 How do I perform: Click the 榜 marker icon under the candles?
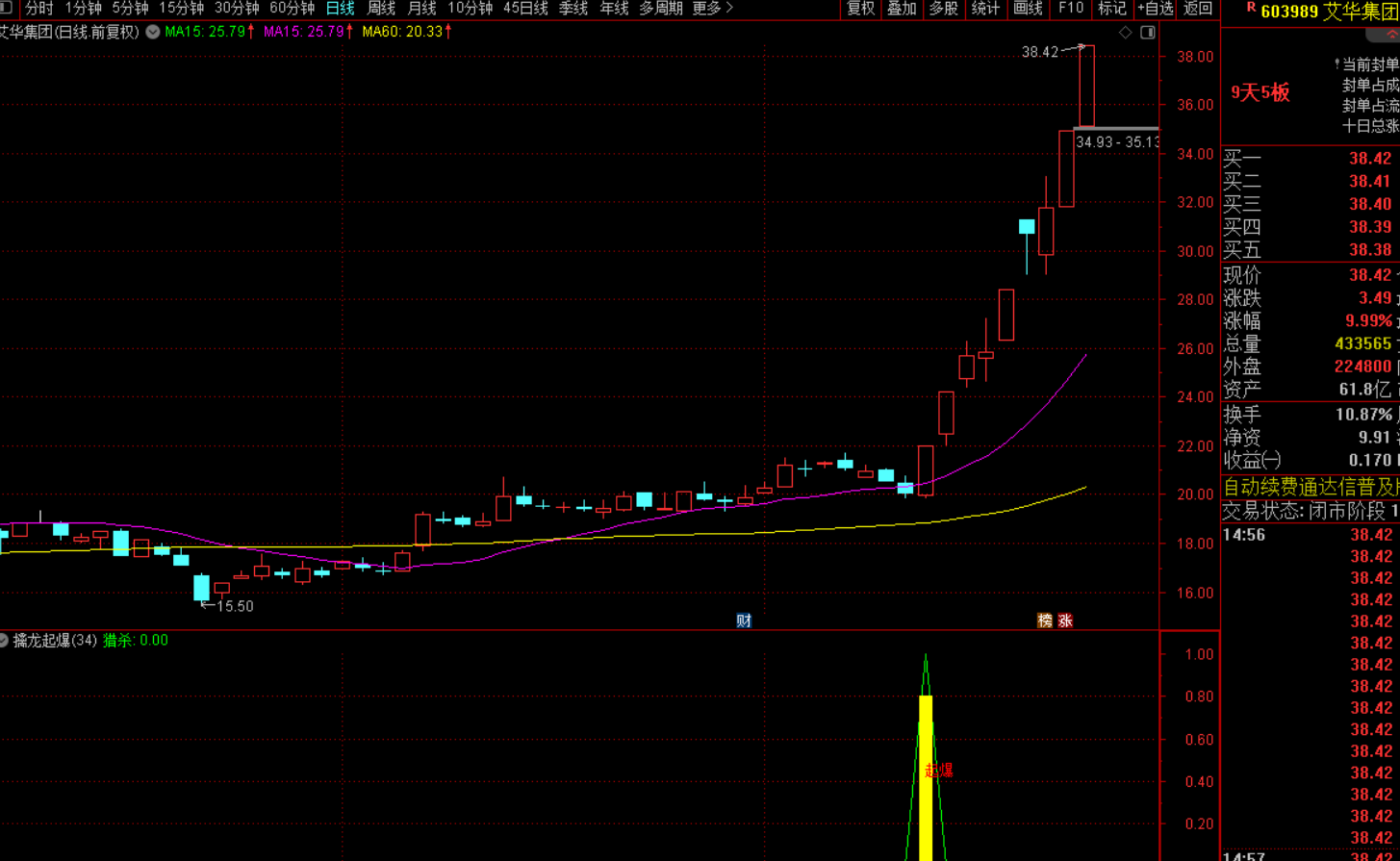1045,621
